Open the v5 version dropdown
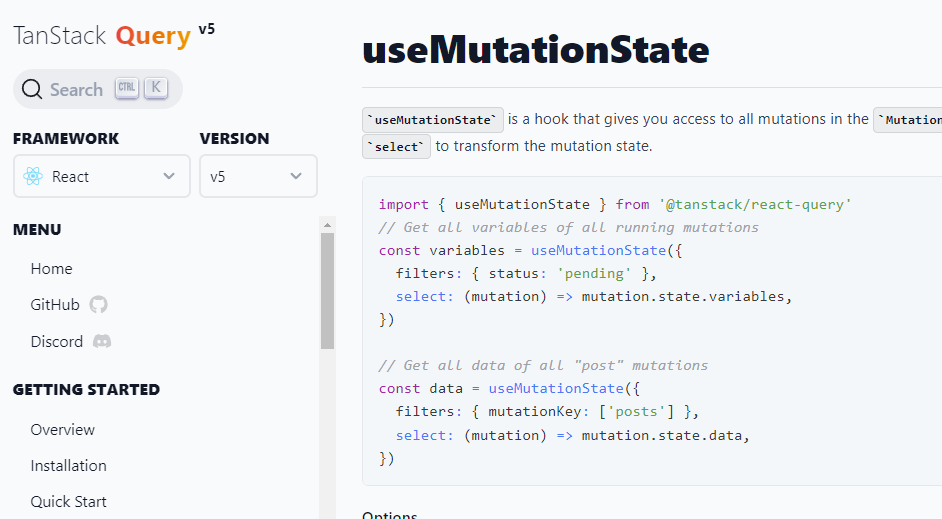The width and height of the screenshot is (942, 519). 258,176
